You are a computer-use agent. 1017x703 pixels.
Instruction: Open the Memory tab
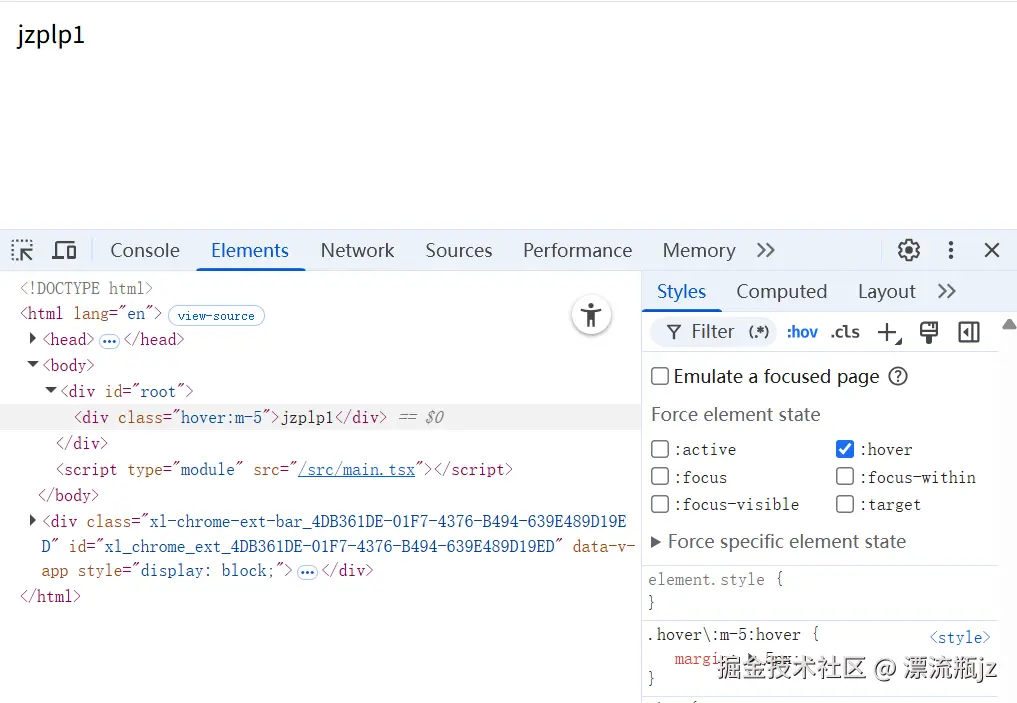tap(699, 250)
